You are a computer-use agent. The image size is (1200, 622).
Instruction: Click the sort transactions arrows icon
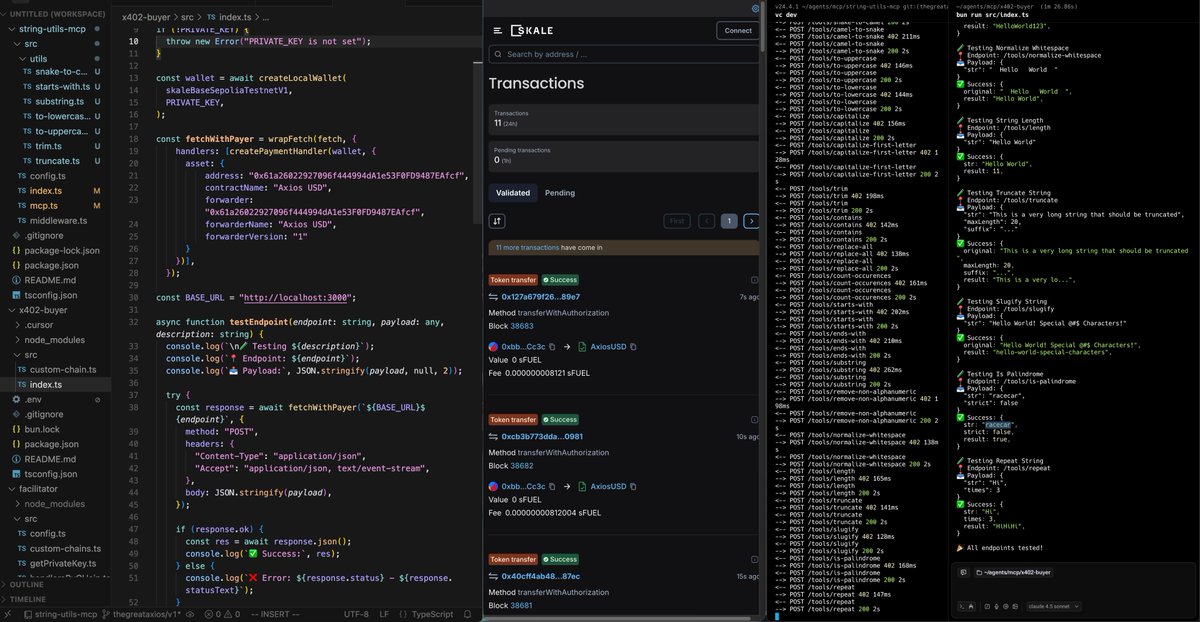pos(497,221)
